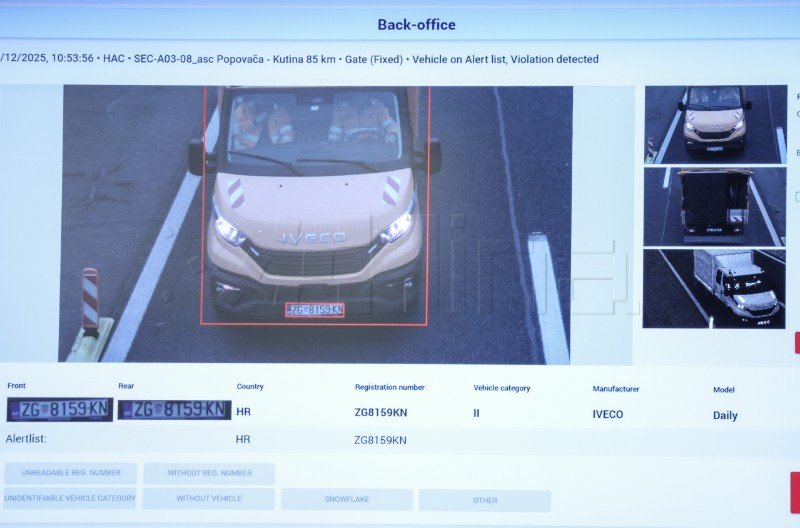Image resolution: width=800 pixels, height=528 pixels.
Task: Click the Rear license plate crop image
Action: point(174,410)
